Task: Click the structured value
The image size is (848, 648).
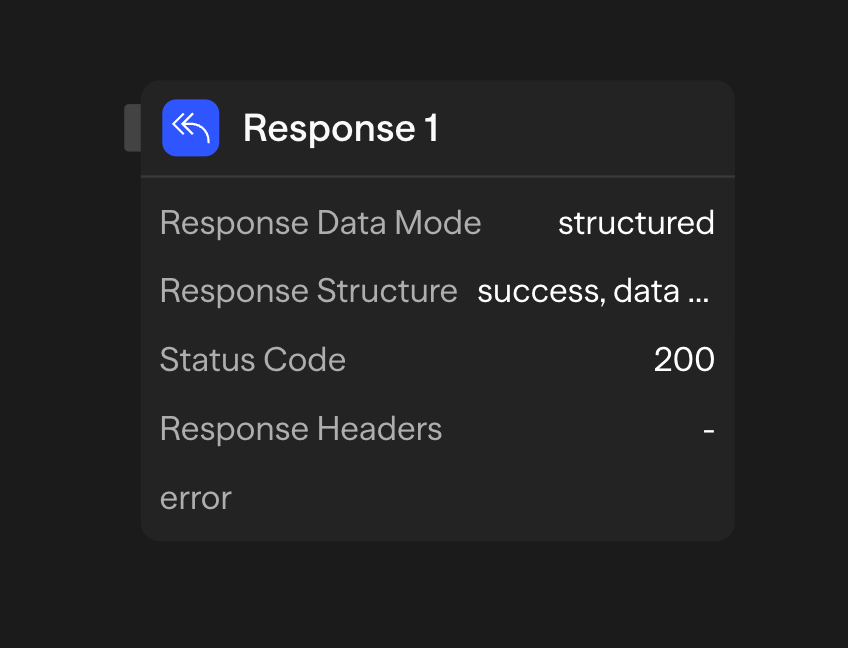Action: coord(636,222)
